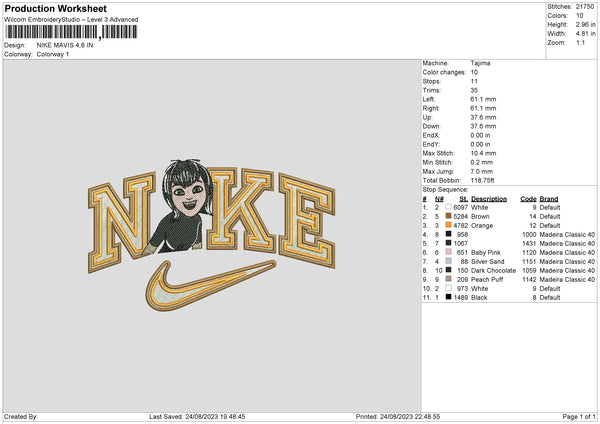Screen dimensions: 600x424
Task: Click code 1059 in the Dark Chocolate row
Action: click(x=529, y=271)
